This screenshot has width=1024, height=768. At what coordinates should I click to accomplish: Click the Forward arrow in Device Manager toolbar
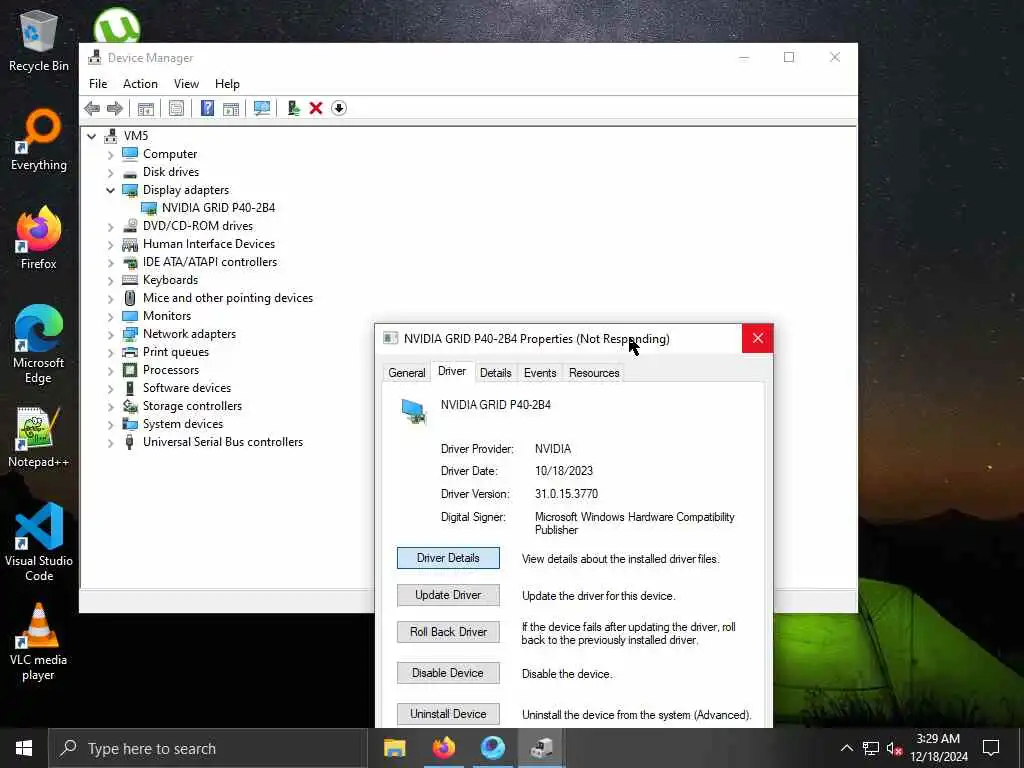115,108
